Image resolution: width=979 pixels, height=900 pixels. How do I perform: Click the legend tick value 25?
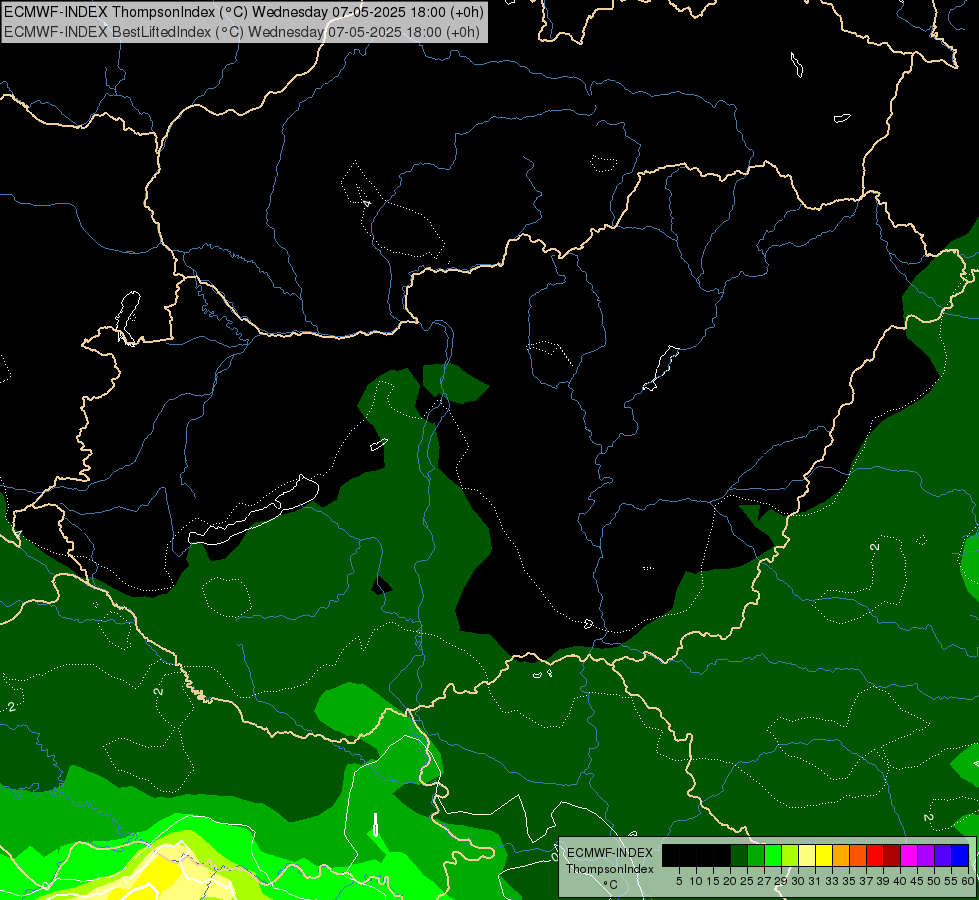coord(747,881)
